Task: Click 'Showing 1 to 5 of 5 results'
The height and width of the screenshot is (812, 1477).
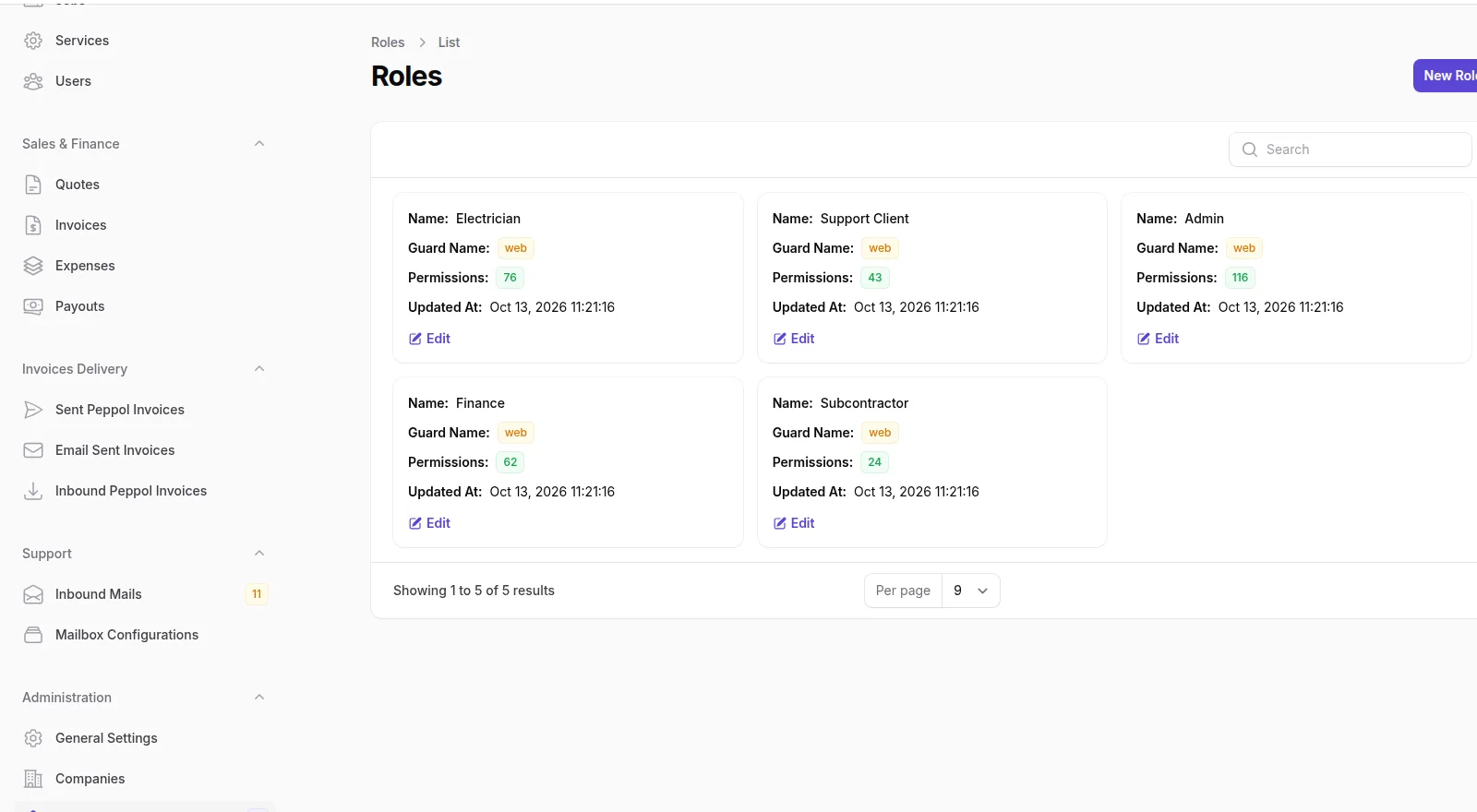Action: pyautogui.click(x=474, y=591)
